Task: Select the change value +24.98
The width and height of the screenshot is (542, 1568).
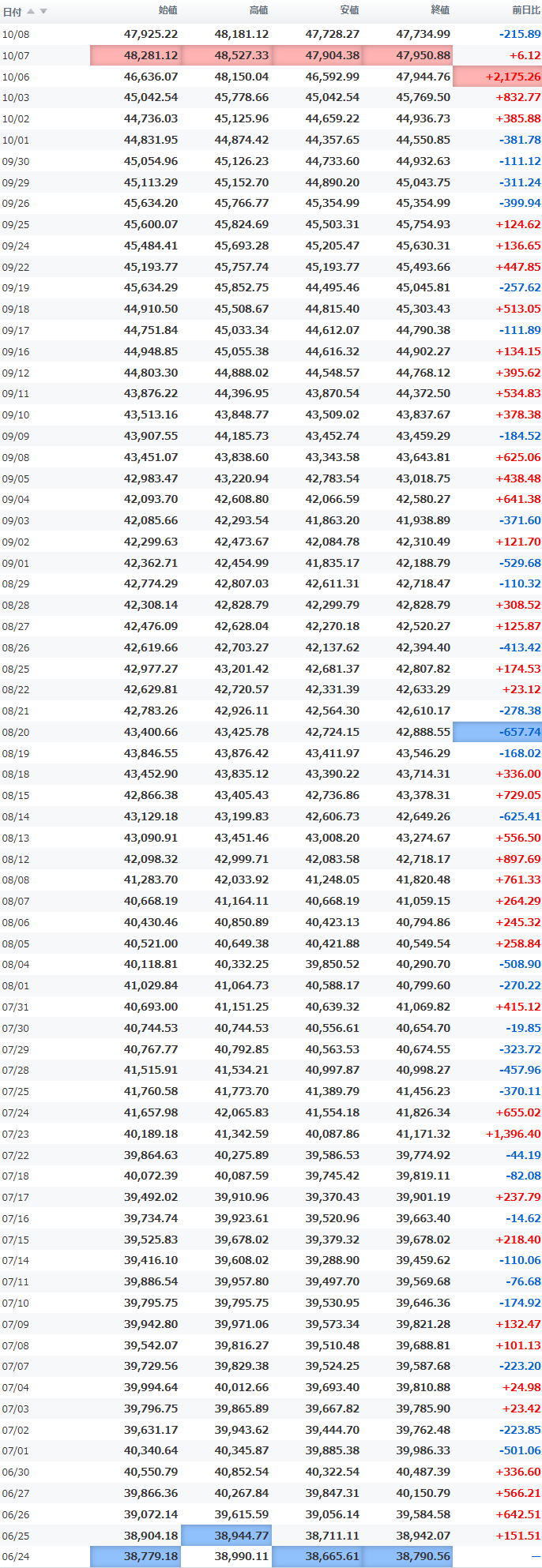Action: [x=521, y=1387]
